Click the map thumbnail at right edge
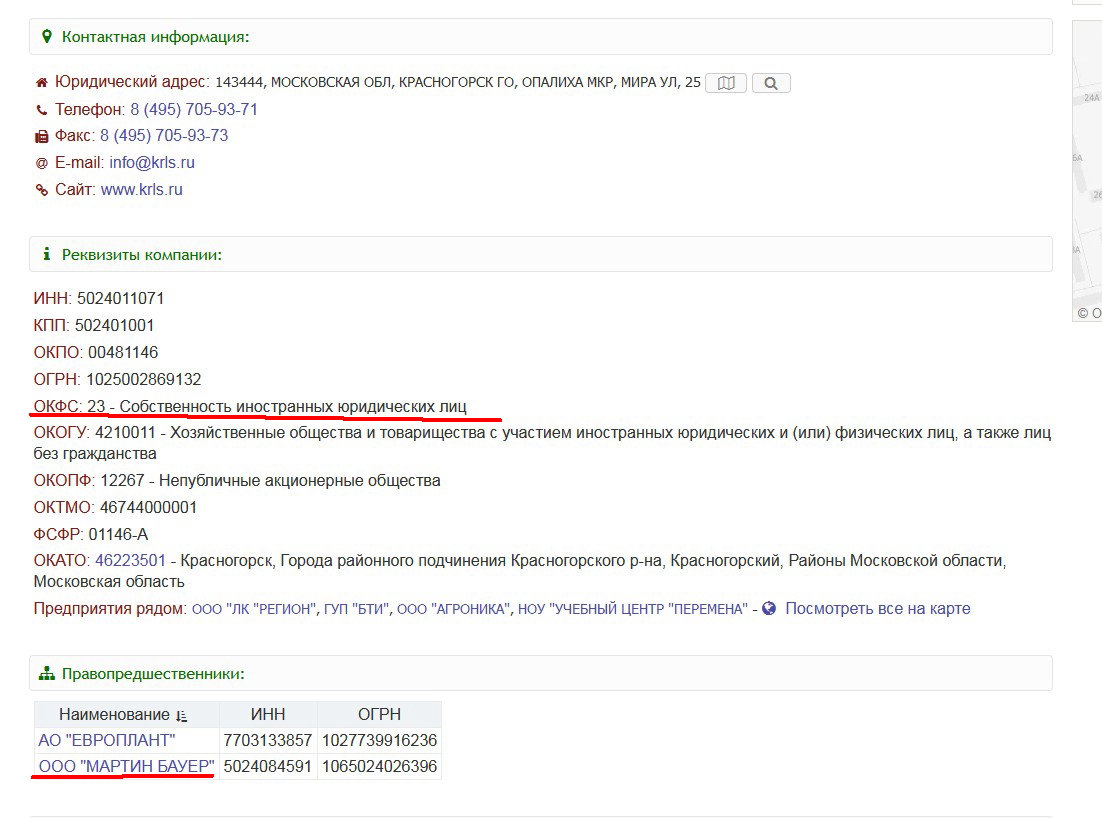This screenshot has width=1102, height=818. (1087, 171)
